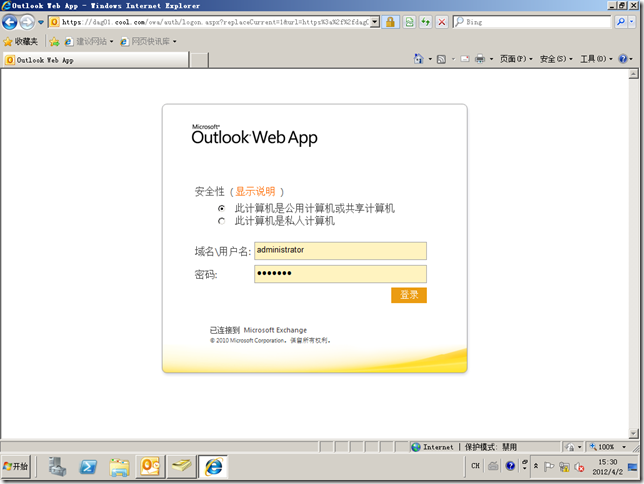This screenshot has height=484, width=644.
Task: Click the Print icon in command bar
Action: click(480, 60)
